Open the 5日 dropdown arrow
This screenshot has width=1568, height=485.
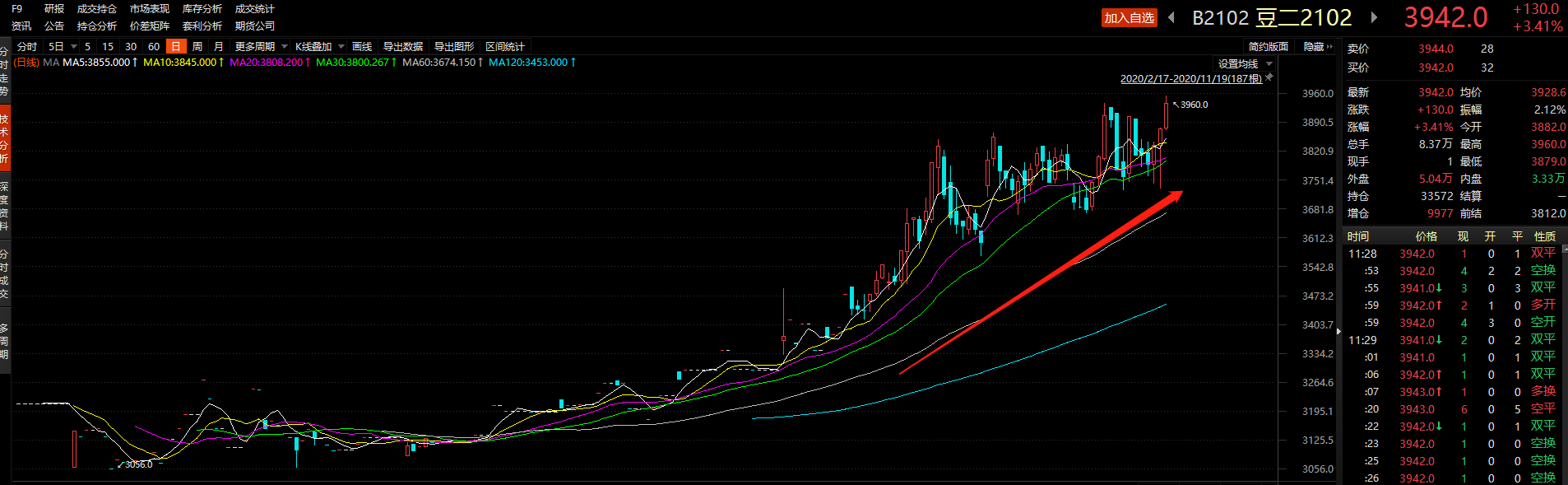tap(73, 47)
